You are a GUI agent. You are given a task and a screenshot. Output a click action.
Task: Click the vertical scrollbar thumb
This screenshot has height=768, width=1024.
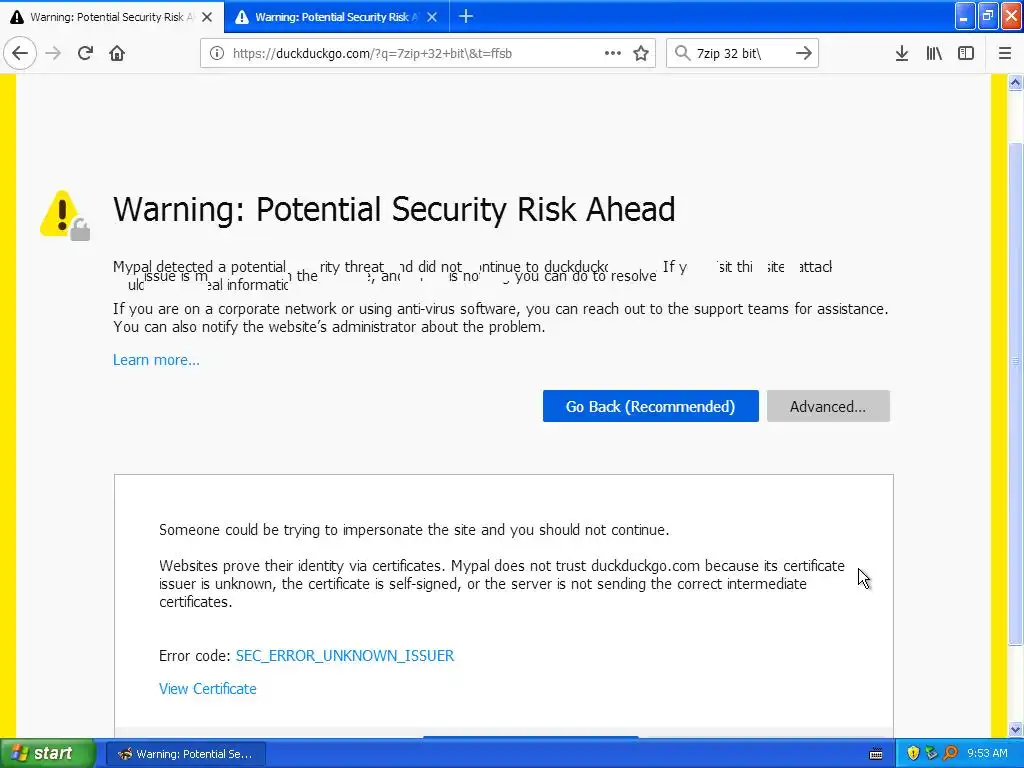pos(1016,392)
